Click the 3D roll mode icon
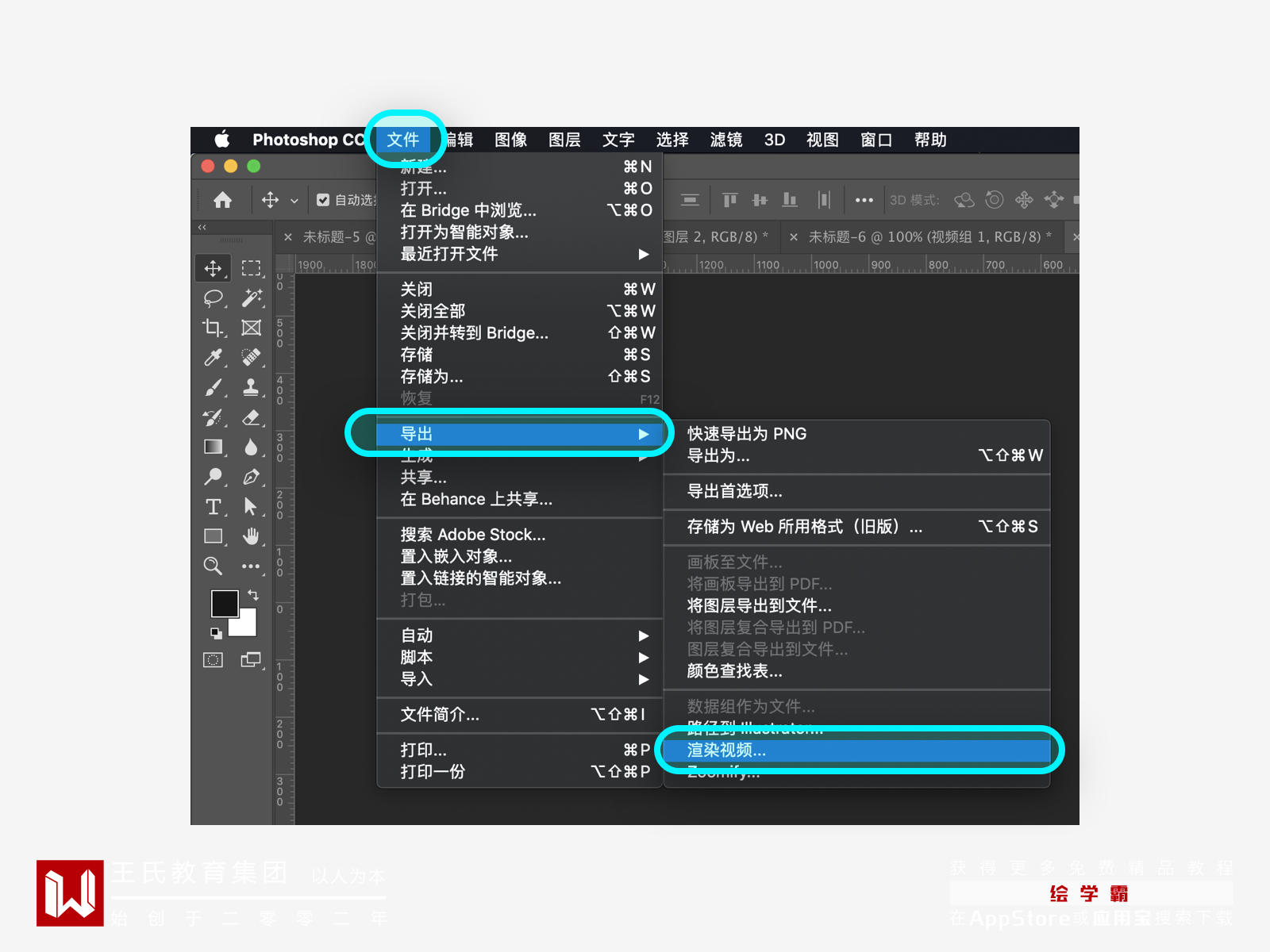Image resolution: width=1270 pixels, height=952 pixels. [x=994, y=200]
